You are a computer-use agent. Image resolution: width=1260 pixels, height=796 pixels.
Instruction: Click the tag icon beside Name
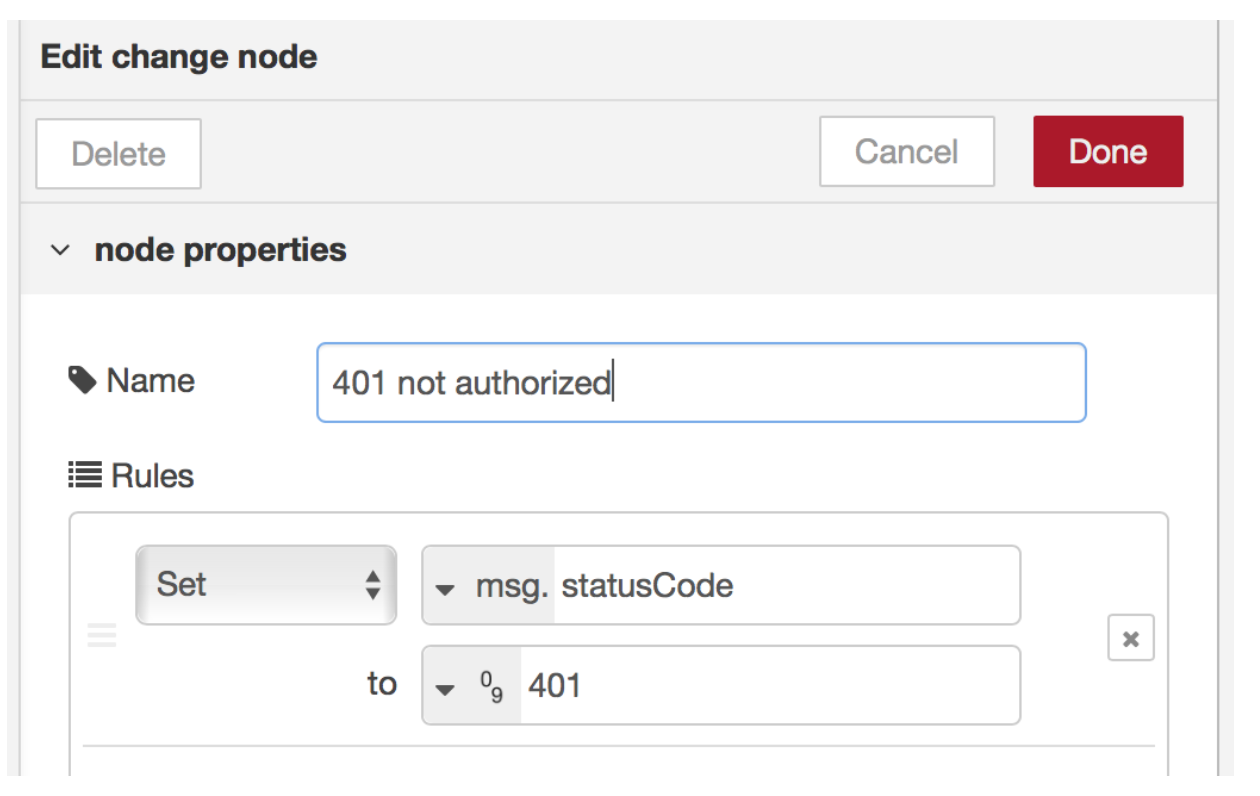pyautogui.click(x=83, y=381)
